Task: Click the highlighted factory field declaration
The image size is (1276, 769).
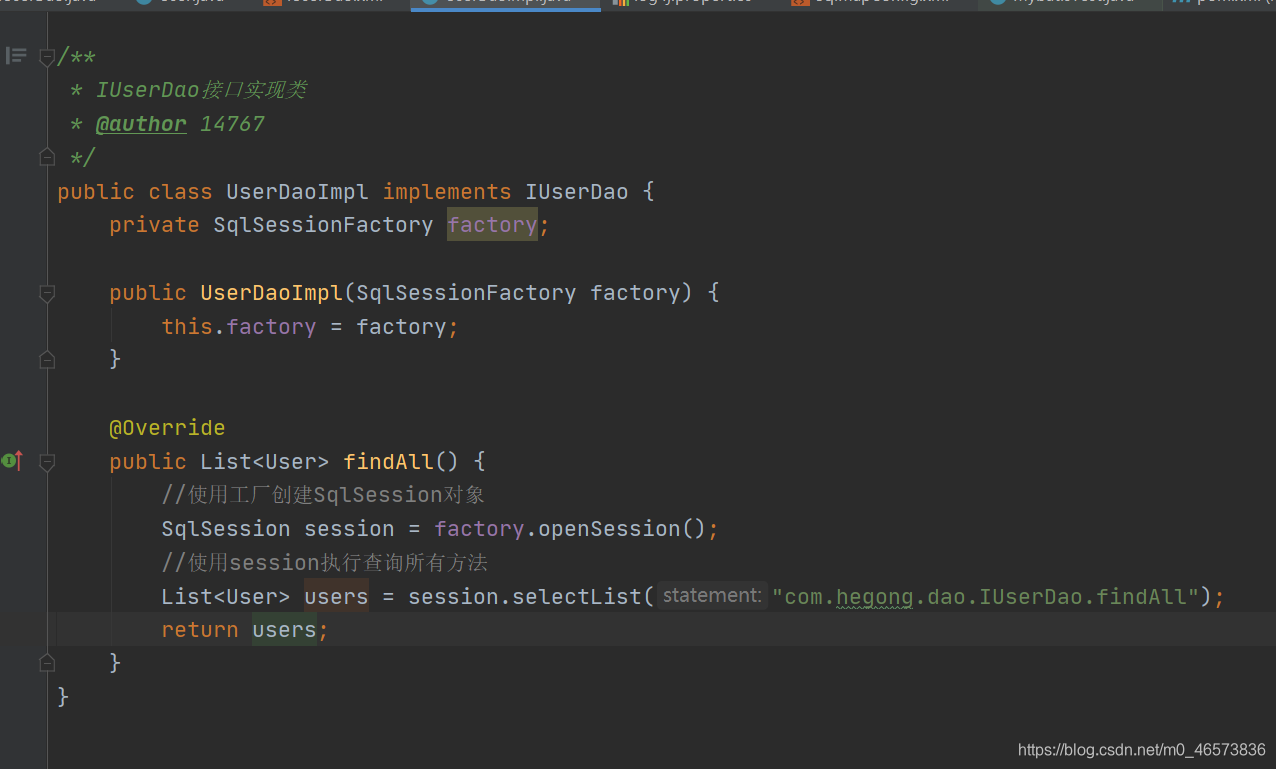Action: pos(492,225)
